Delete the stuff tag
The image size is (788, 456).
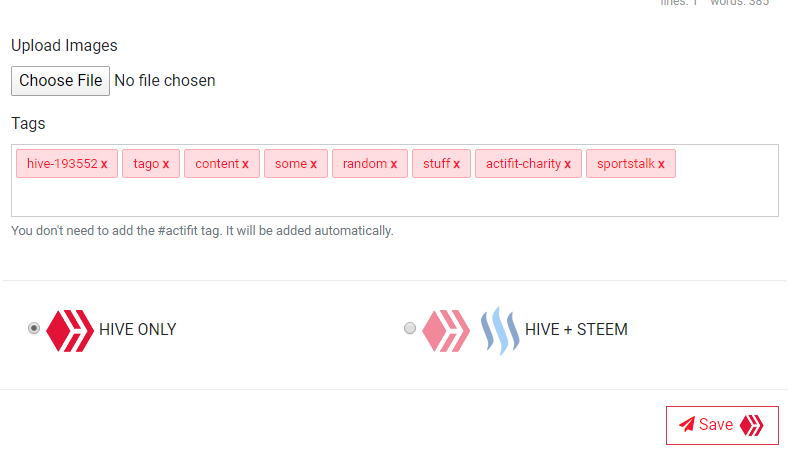(456, 164)
